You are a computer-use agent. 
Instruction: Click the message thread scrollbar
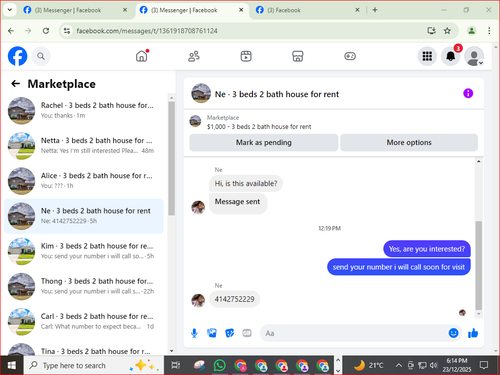coord(479,265)
